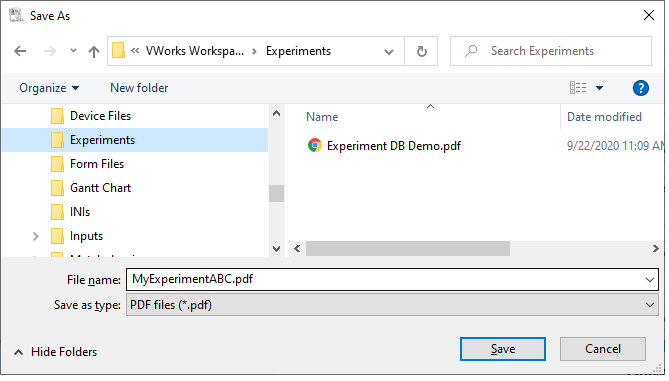669x381 pixels.
Task: Select Inputs folder in tree
Action: click(86, 236)
